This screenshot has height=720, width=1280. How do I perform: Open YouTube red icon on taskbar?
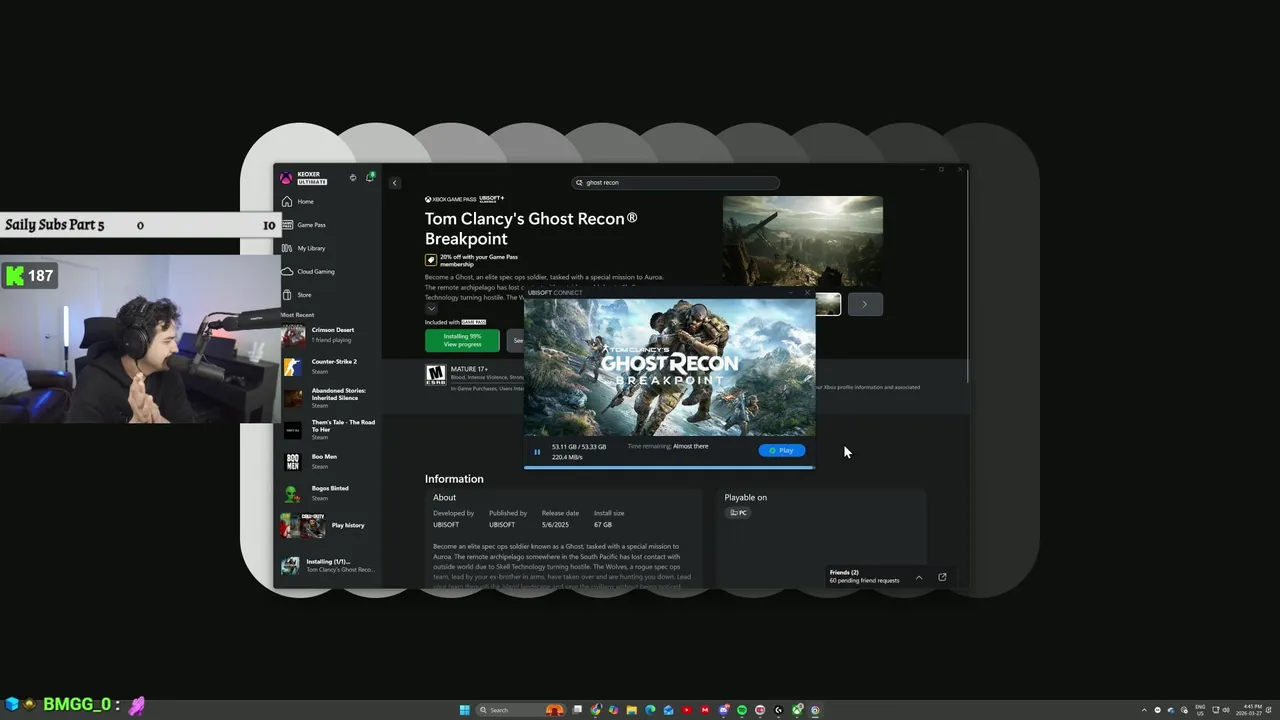pyautogui.click(x=687, y=710)
